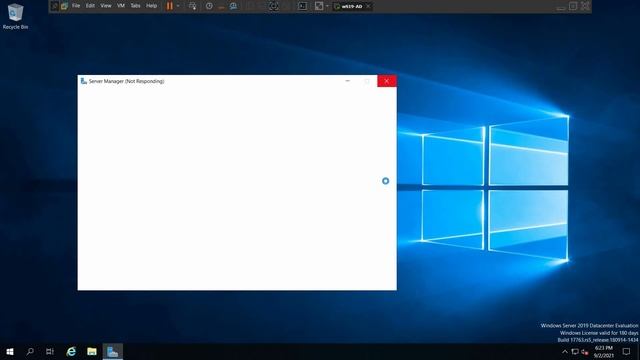
Task: Expand the stretch mode dropdown arrow
Action: (327, 6)
